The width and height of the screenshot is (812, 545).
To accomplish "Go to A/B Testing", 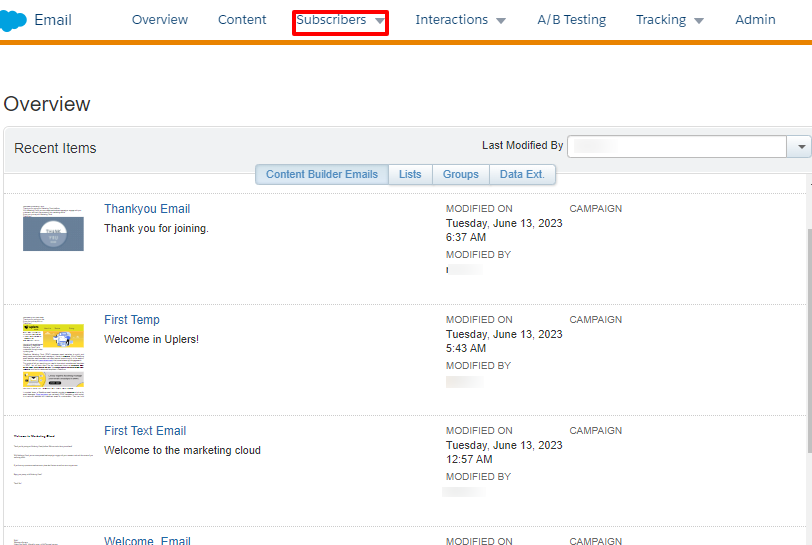I will [x=571, y=20].
